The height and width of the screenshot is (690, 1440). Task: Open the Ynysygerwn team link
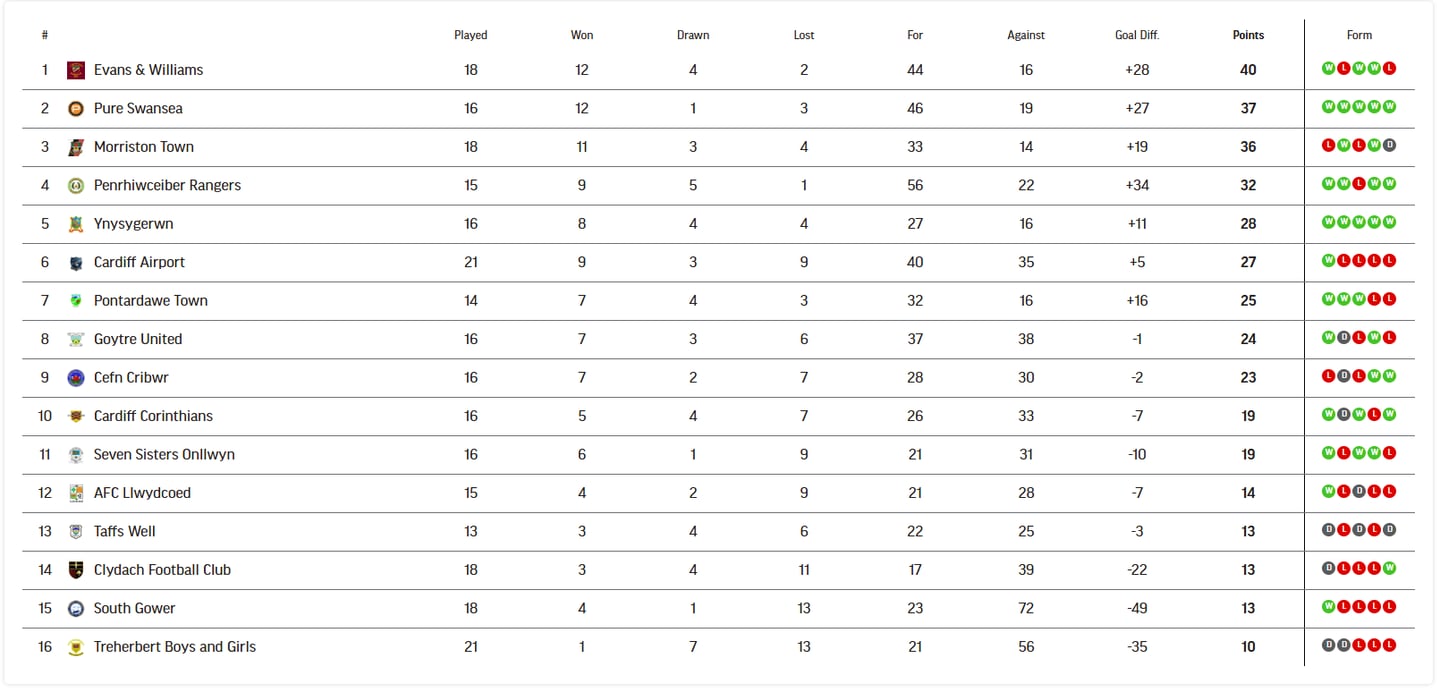click(x=133, y=224)
